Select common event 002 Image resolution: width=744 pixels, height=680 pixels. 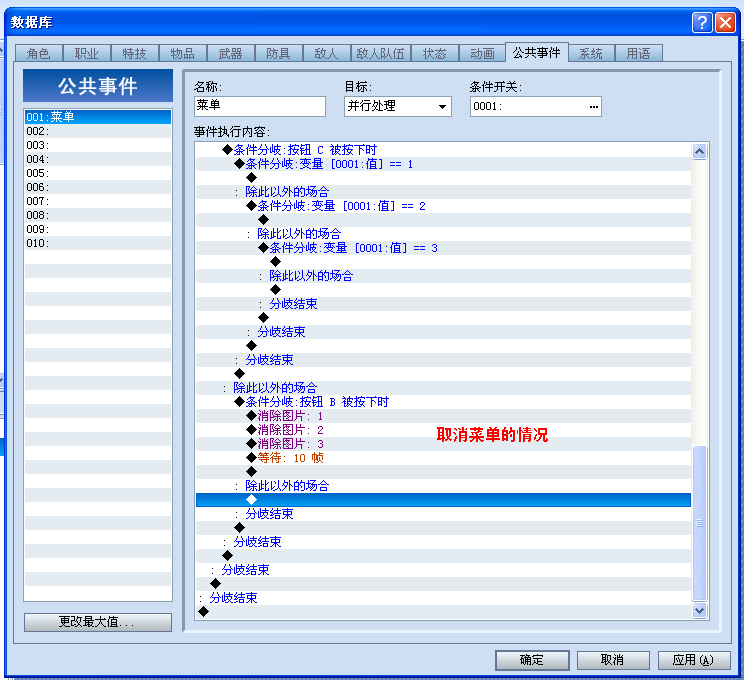[98, 131]
